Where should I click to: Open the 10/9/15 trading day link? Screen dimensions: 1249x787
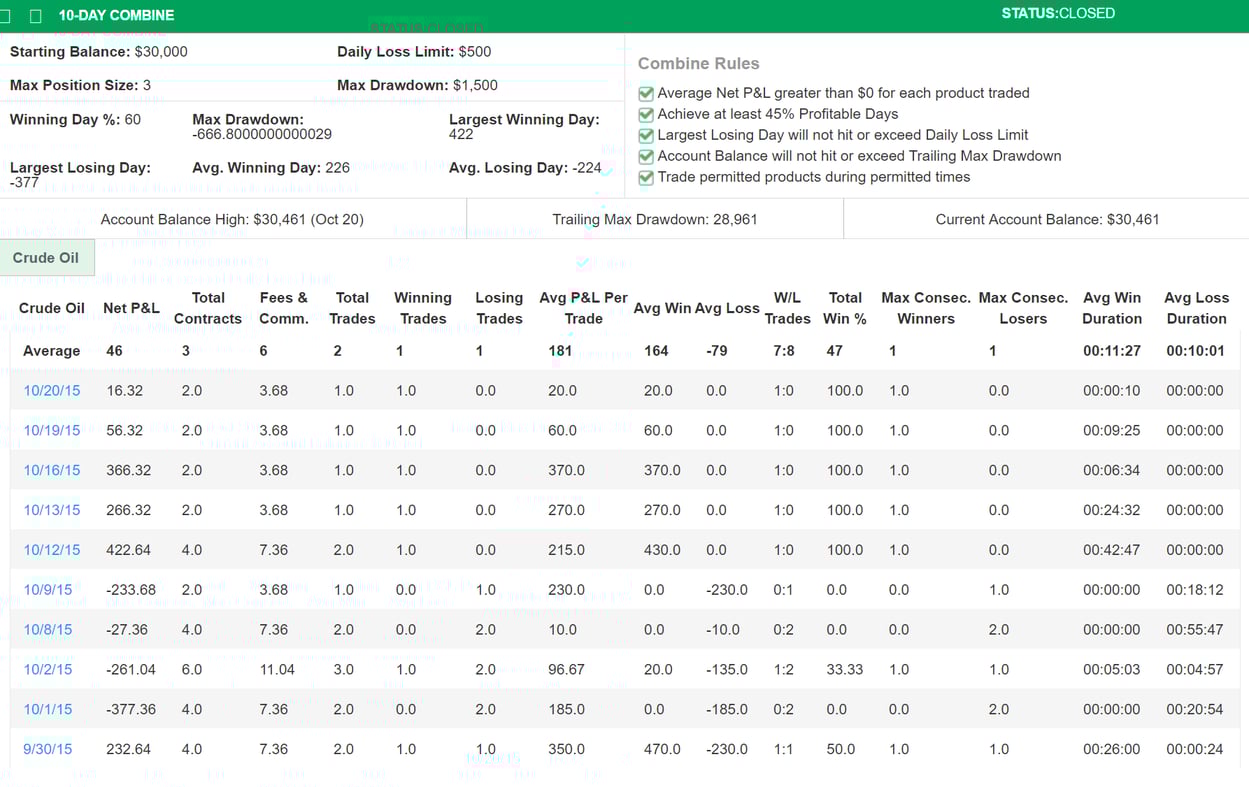(48, 590)
